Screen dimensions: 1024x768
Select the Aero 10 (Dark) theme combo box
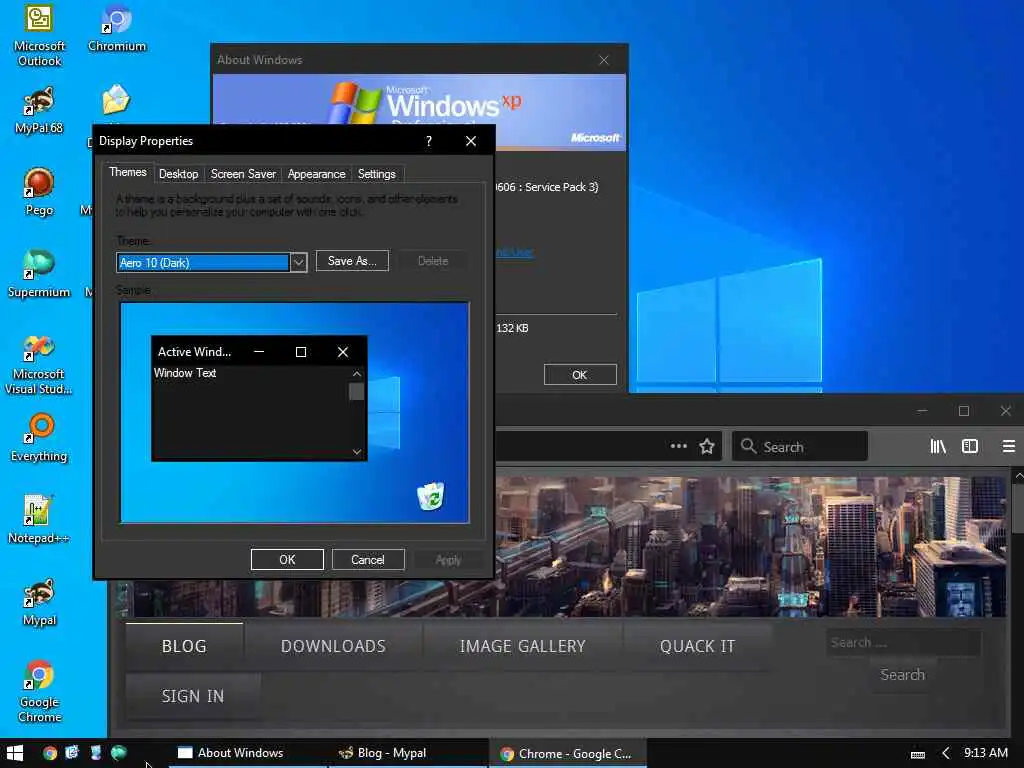tap(212, 263)
